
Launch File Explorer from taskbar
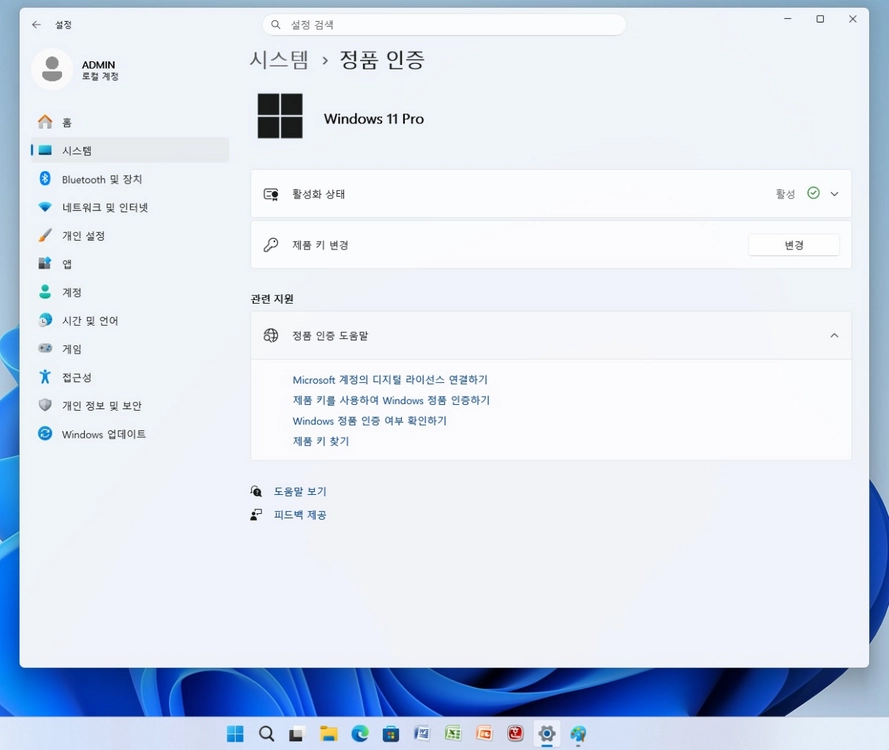point(328,734)
